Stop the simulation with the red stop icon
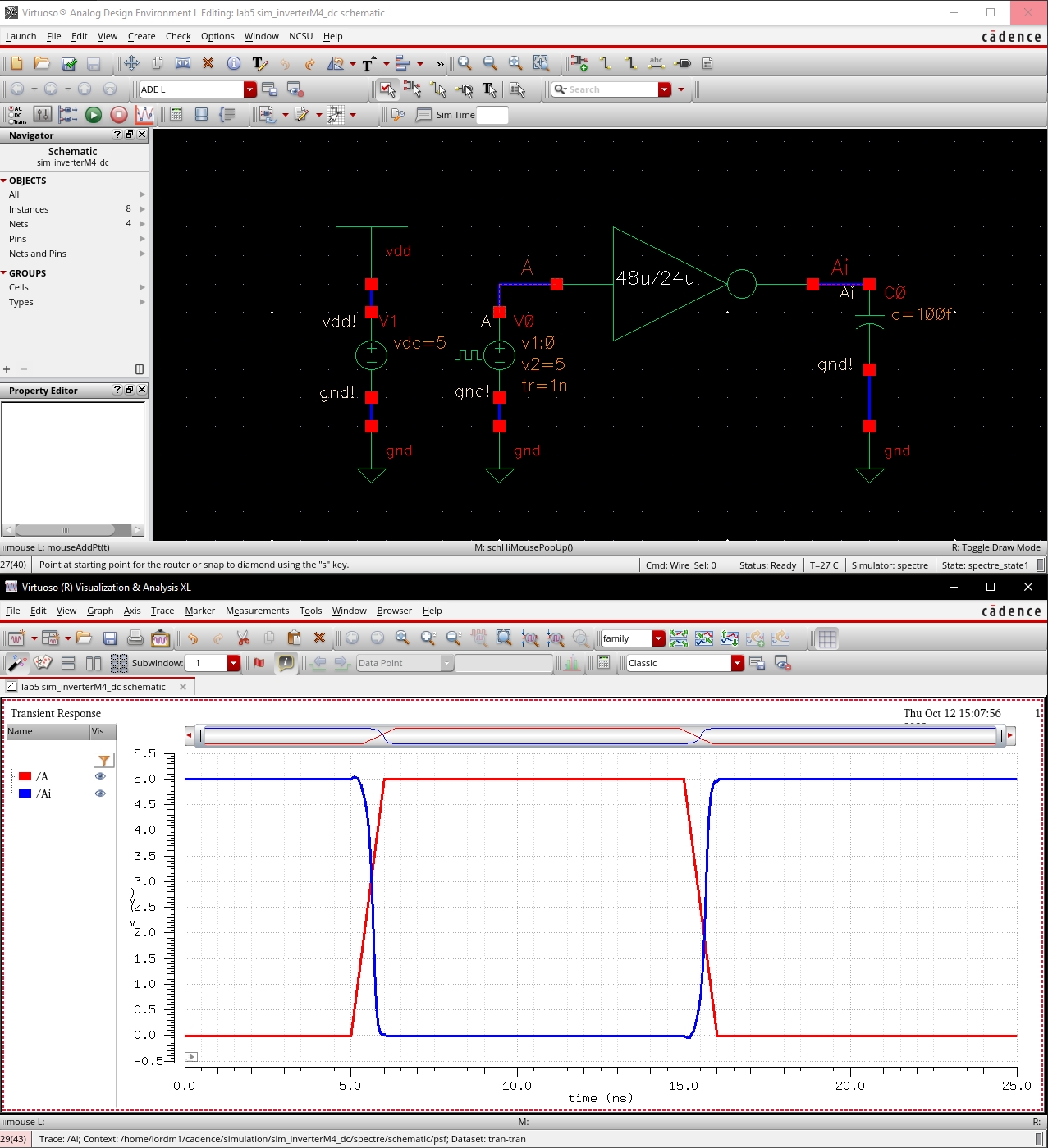The image size is (1048, 1148). 119,115
